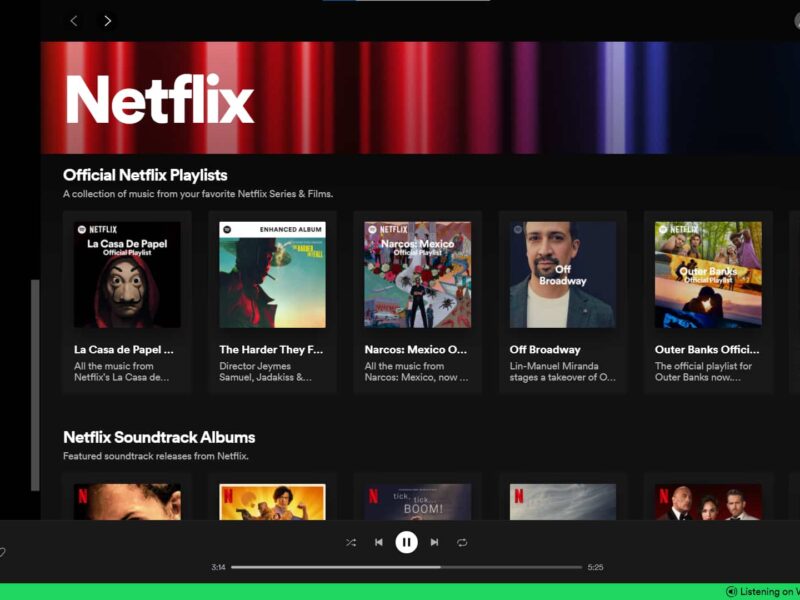Screen dimensions: 800x600
Task: Open the Netflix Soundtrack Albums section heading
Action: (158, 437)
